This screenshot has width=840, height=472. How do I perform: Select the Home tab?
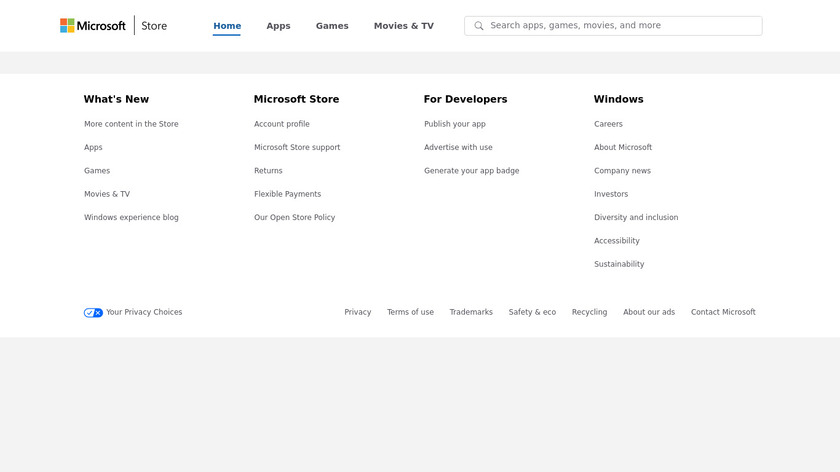point(227,26)
